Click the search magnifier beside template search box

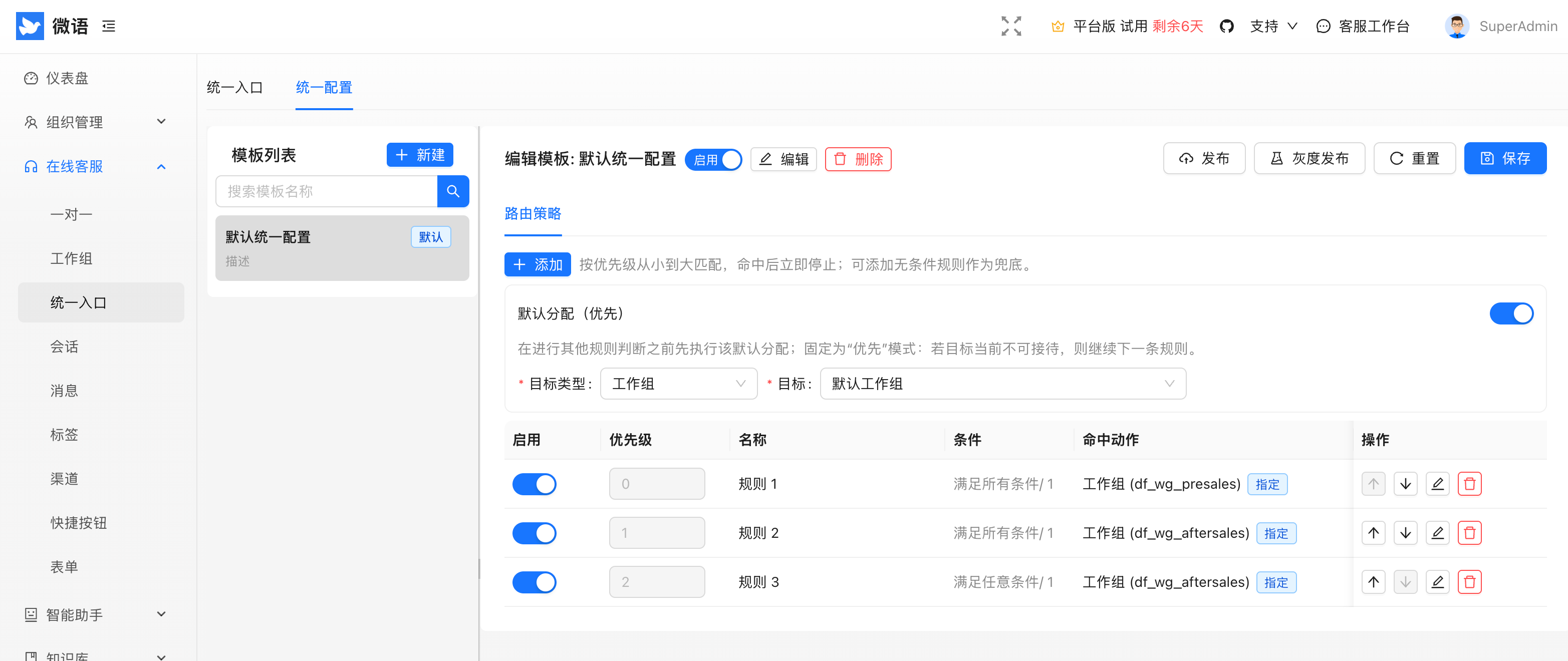453,191
